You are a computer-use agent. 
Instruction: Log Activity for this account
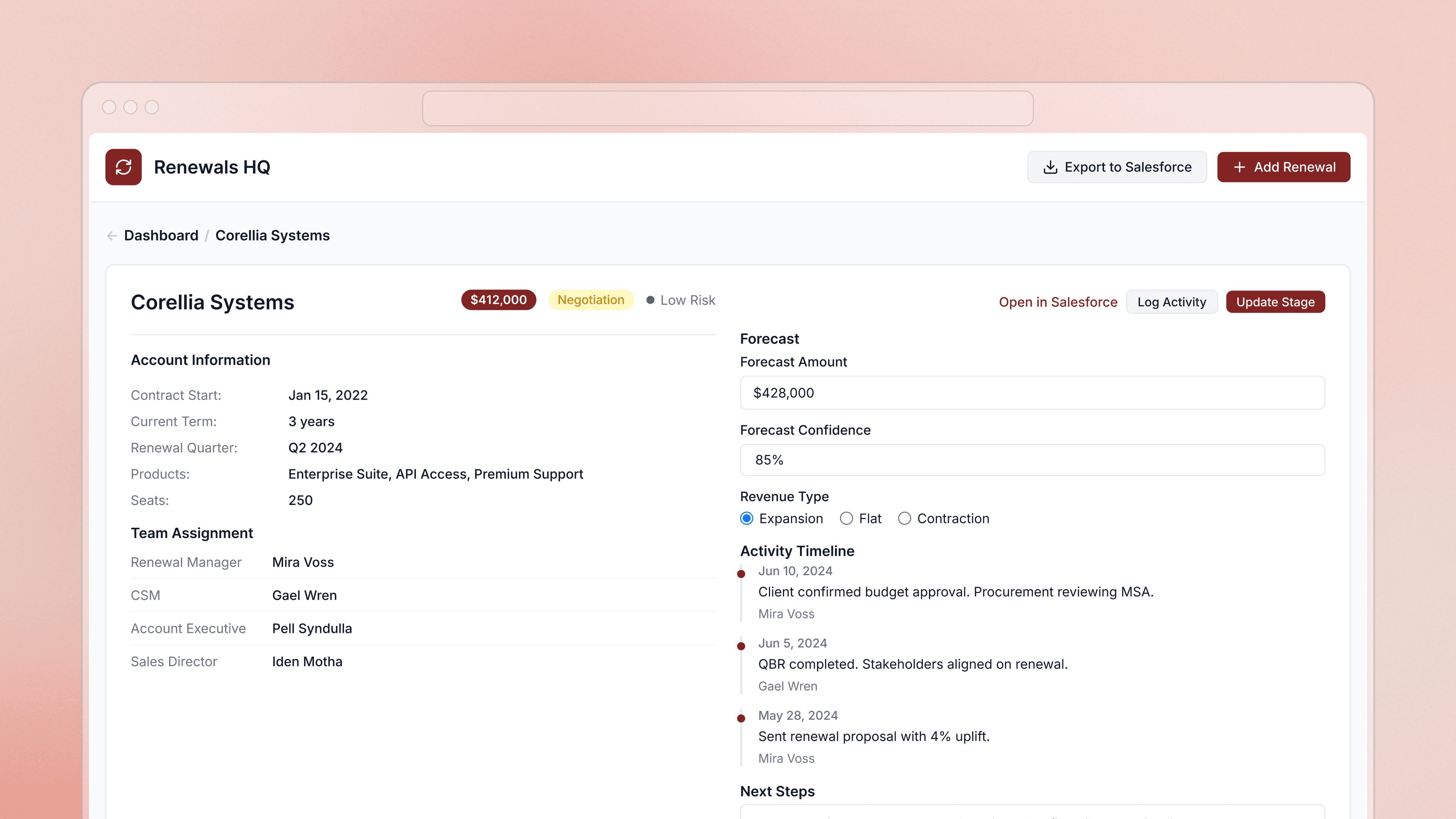(1172, 302)
